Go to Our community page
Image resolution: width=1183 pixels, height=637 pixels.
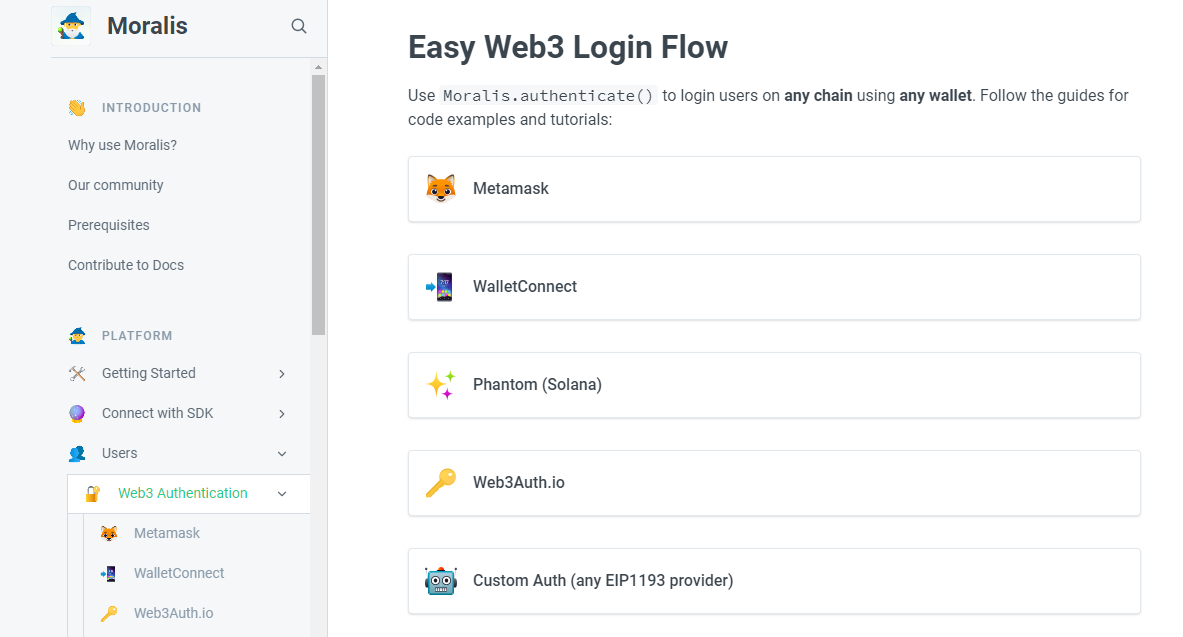coord(115,185)
